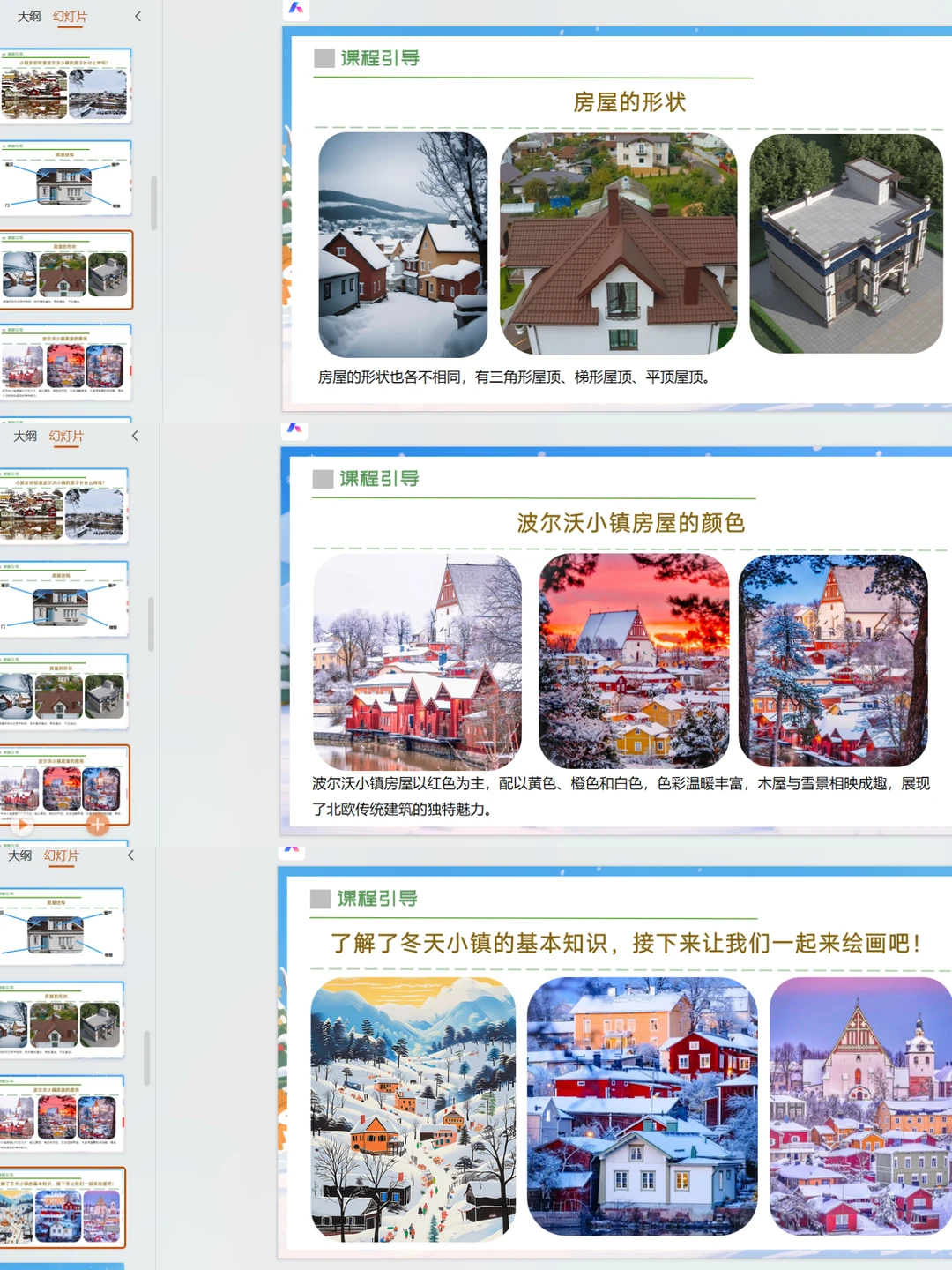This screenshot has width=952, height=1270.
Task: Select highlighted 绘画 intro thumbnail with orange border
Action: click(62, 1207)
